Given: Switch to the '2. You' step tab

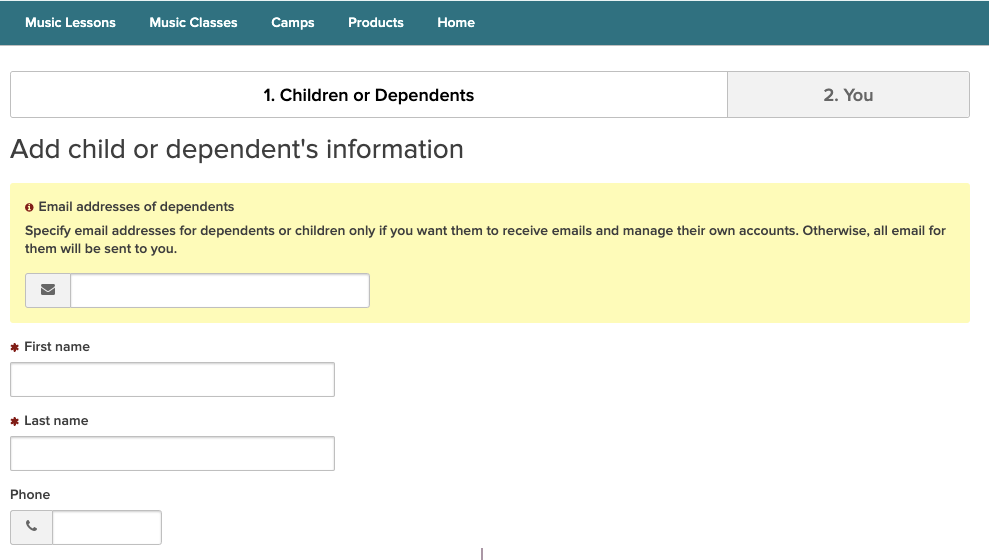Looking at the screenshot, I should click(848, 95).
